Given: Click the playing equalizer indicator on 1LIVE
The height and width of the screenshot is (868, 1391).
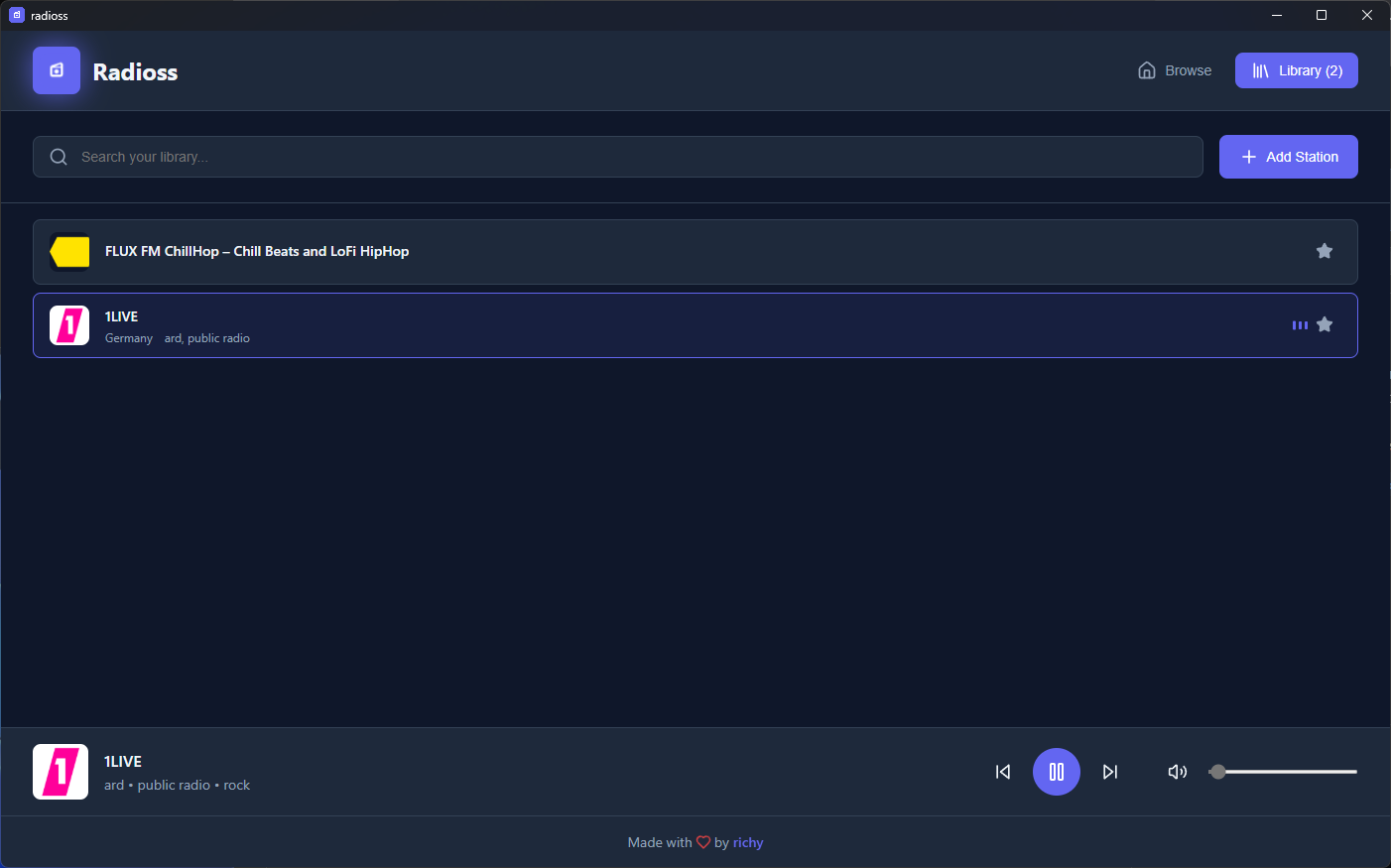Looking at the screenshot, I should point(1300,325).
